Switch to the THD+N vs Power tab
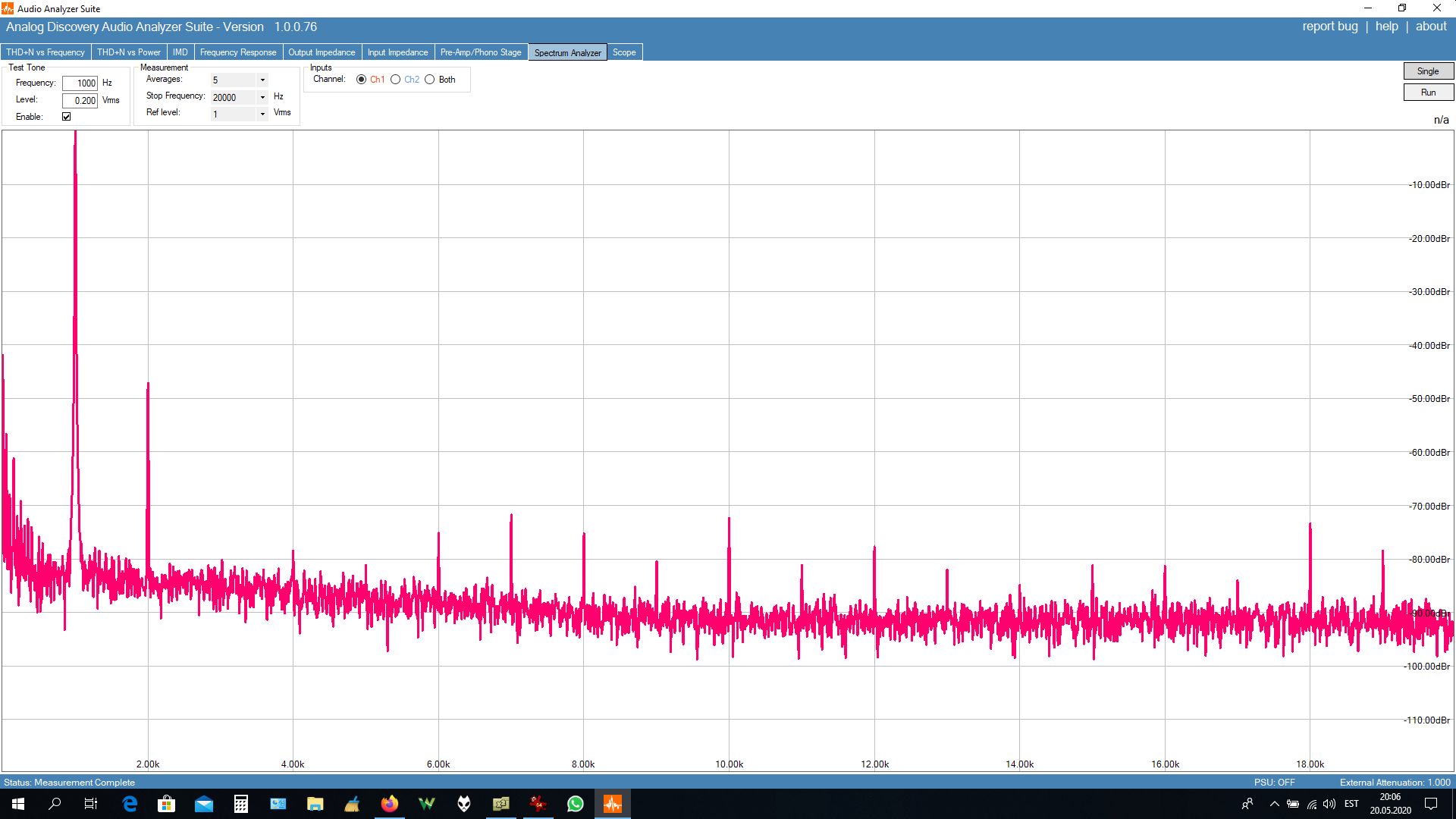 click(129, 52)
